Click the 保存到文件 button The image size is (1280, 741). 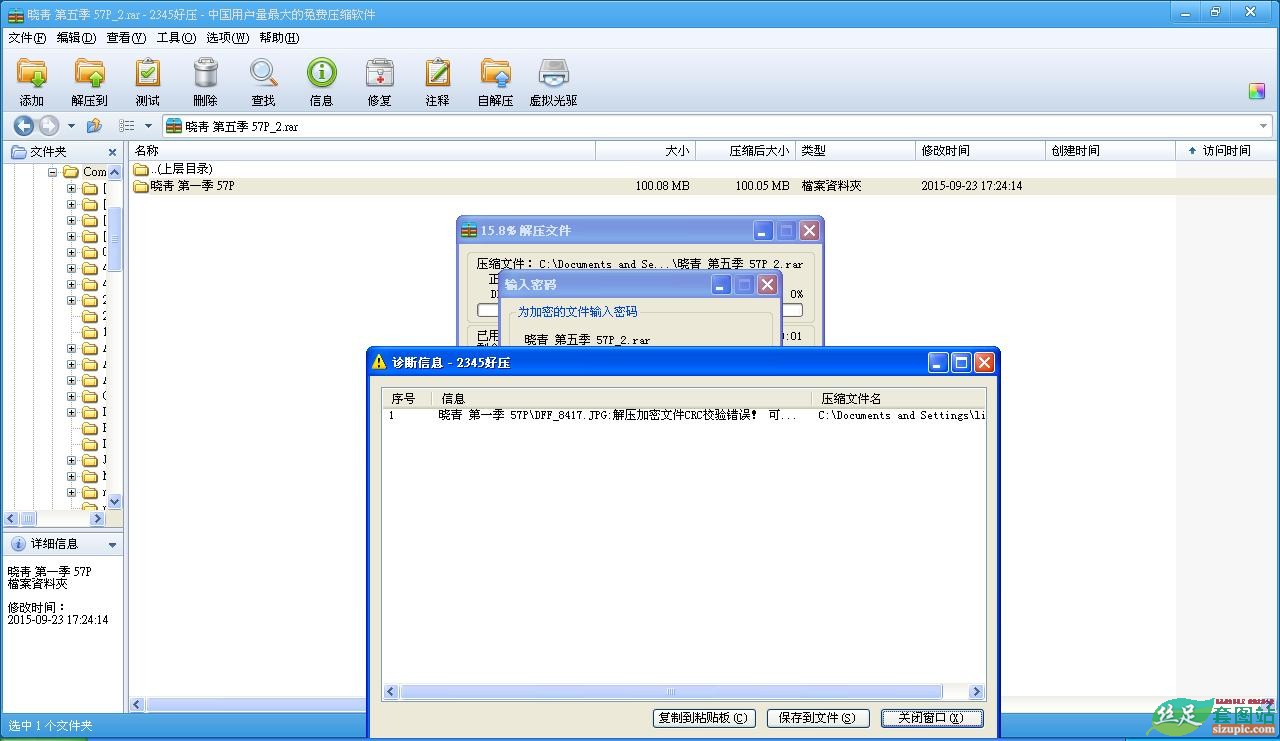tap(817, 718)
